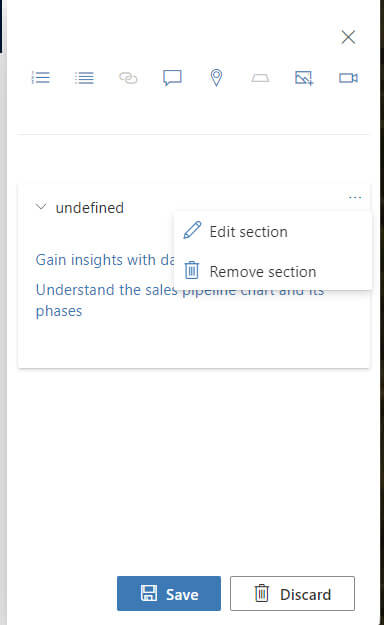This screenshot has width=384, height=625.
Task: Click the section ellipsis more options
Action: point(354,197)
